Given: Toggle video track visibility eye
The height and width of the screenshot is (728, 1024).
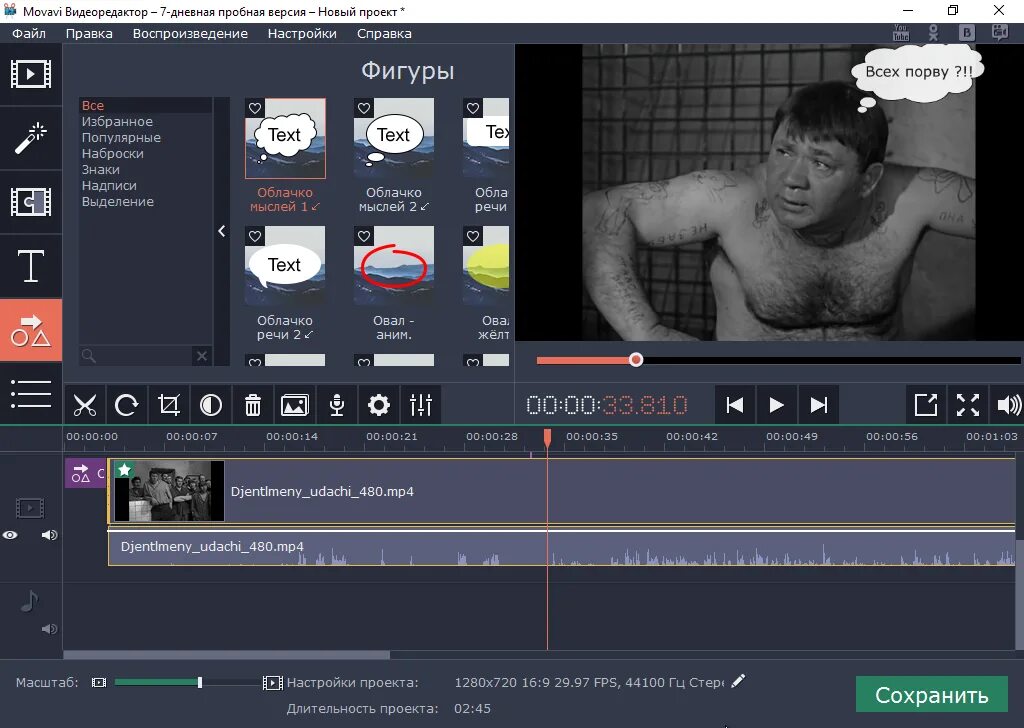Looking at the screenshot, I should click(10, 535).
